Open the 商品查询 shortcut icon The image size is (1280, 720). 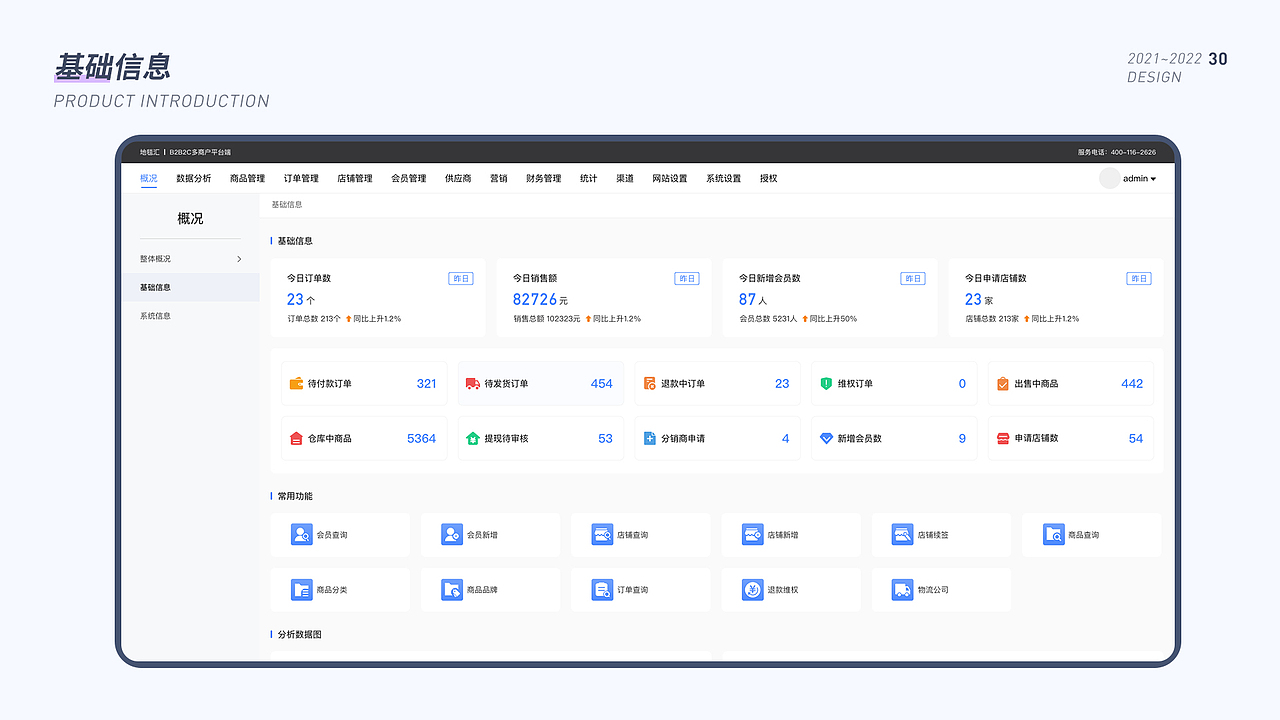[x=1053, y=535]
